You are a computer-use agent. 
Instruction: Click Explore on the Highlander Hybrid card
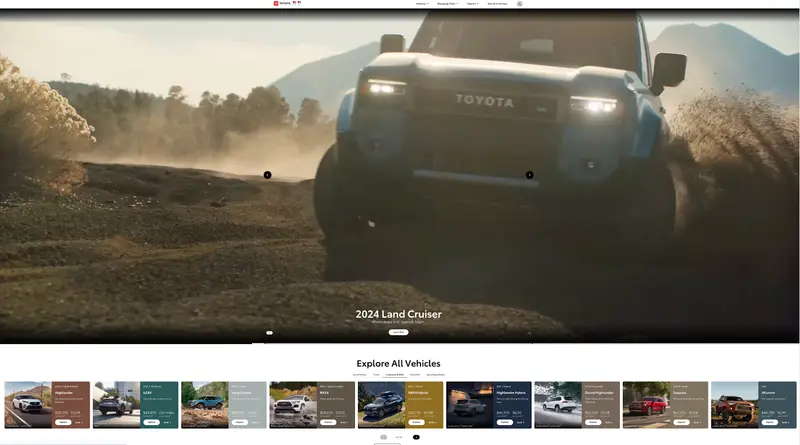tap(505, 423)
